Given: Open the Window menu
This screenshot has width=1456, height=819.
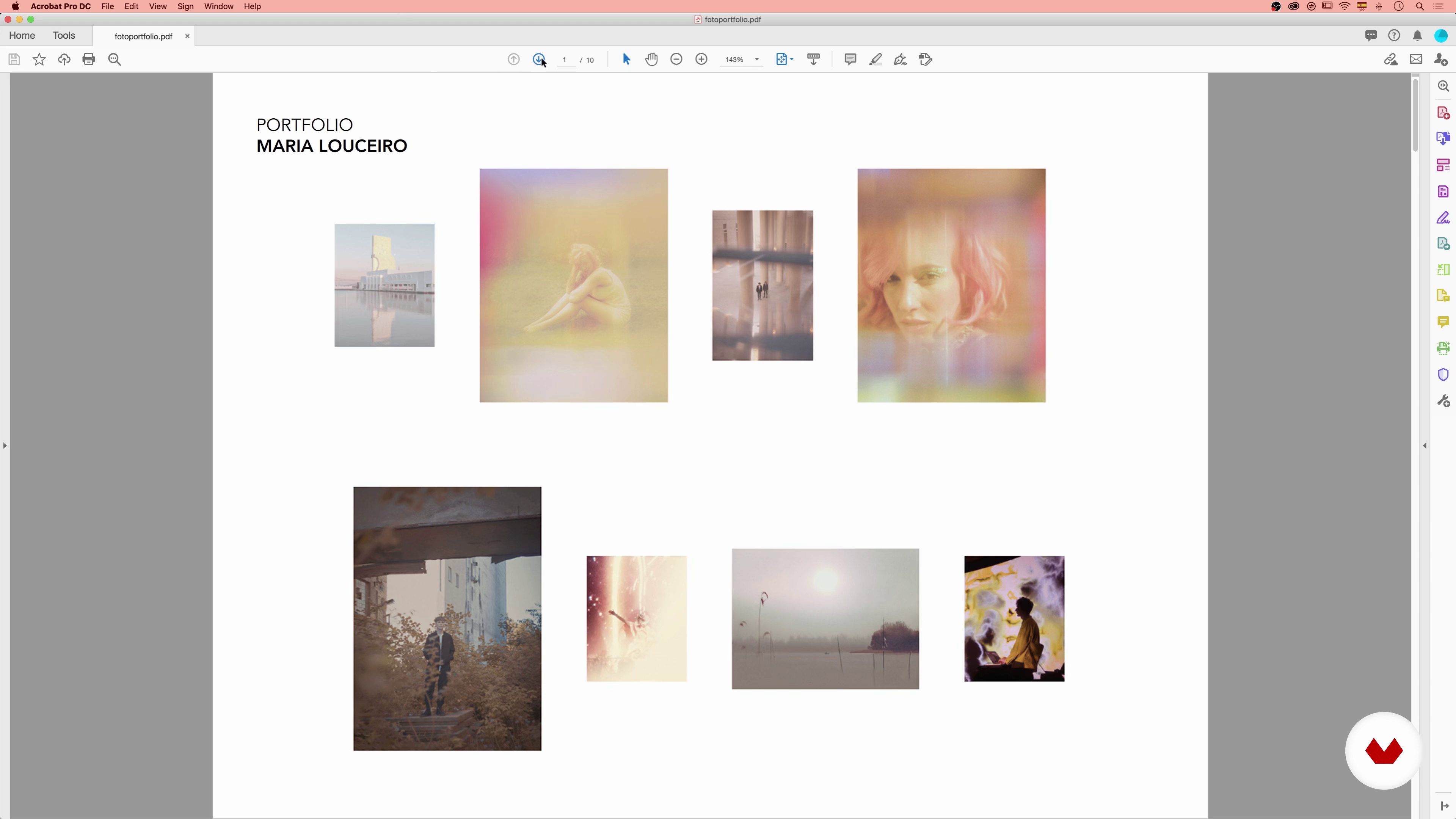Looking at the screenshot, I should tap(219, 6).
